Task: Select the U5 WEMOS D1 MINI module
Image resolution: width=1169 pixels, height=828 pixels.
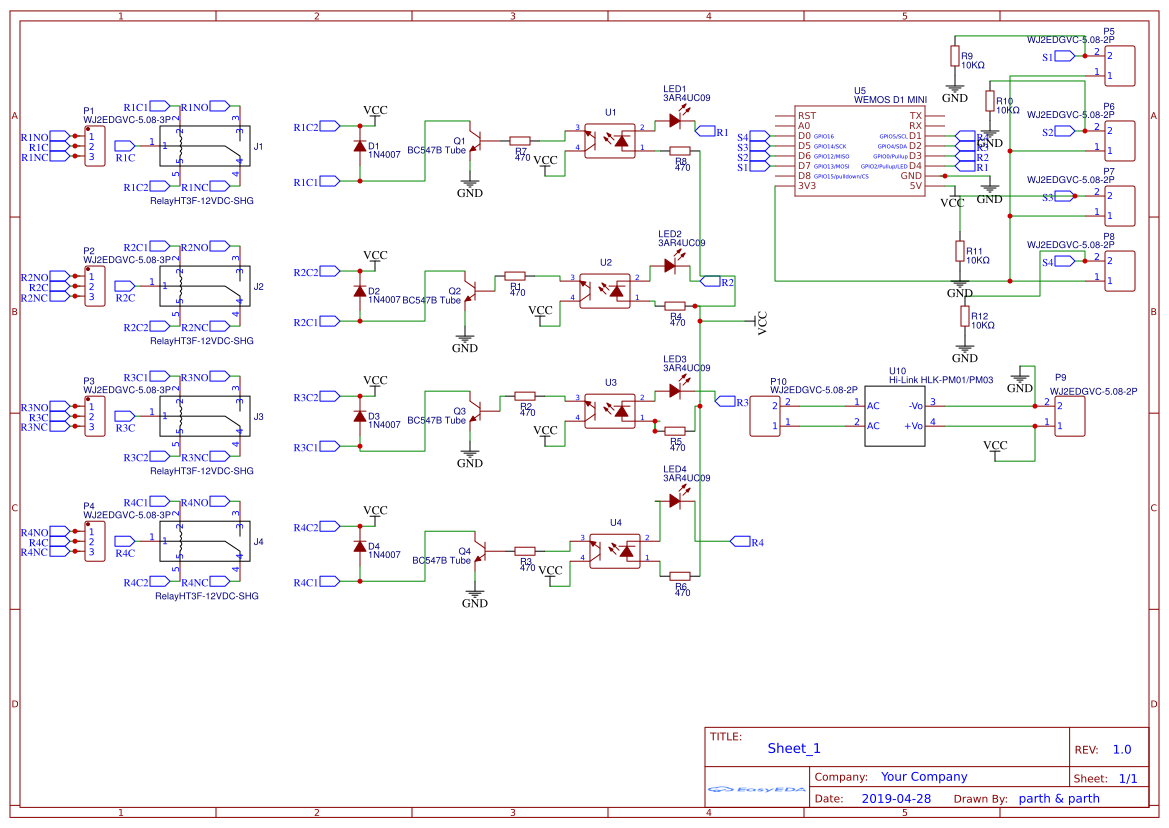Action: tap(862, 150)
